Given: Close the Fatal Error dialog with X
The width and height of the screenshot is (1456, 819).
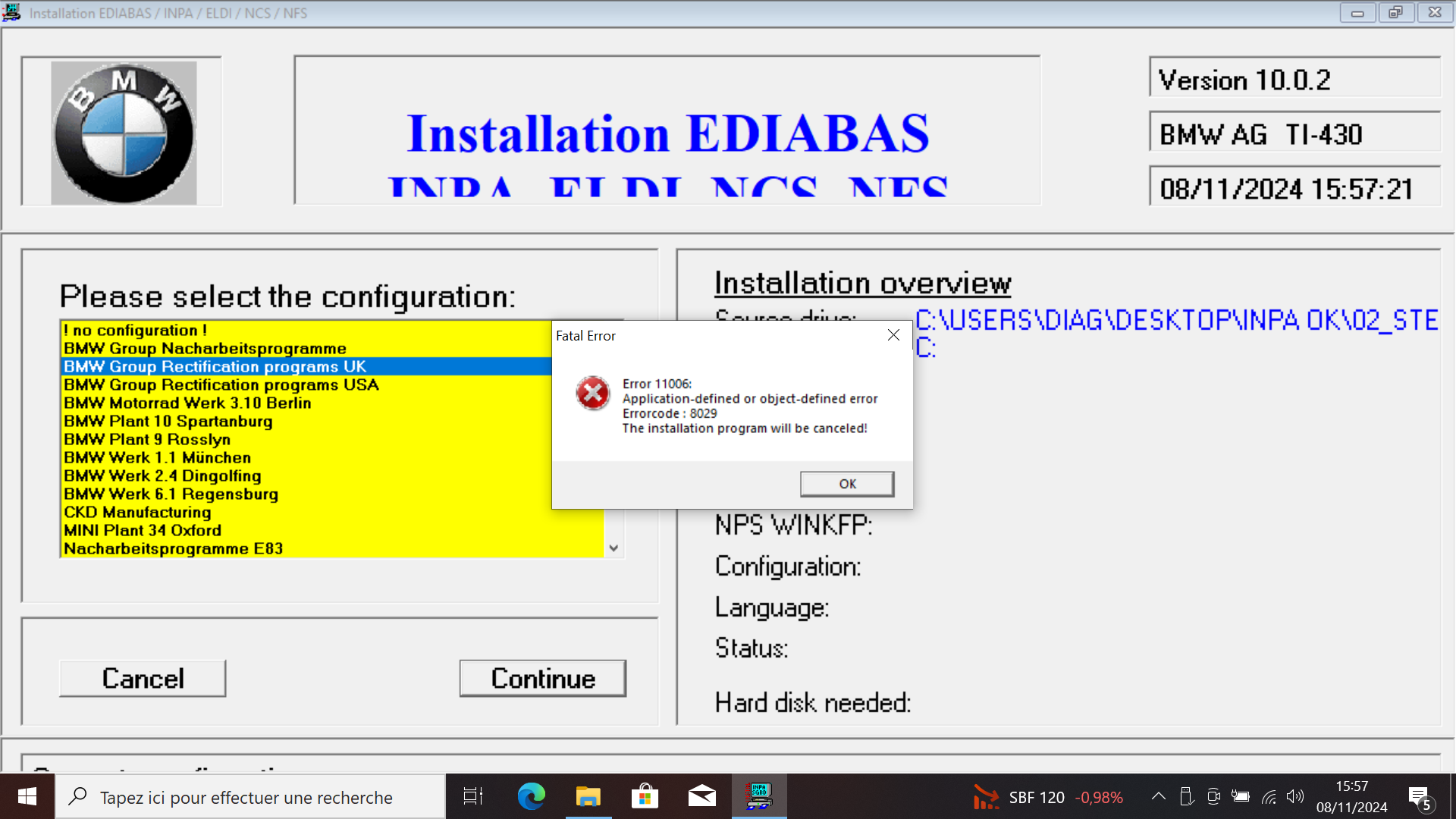Looking at the screenshot, I should point(893,335).
